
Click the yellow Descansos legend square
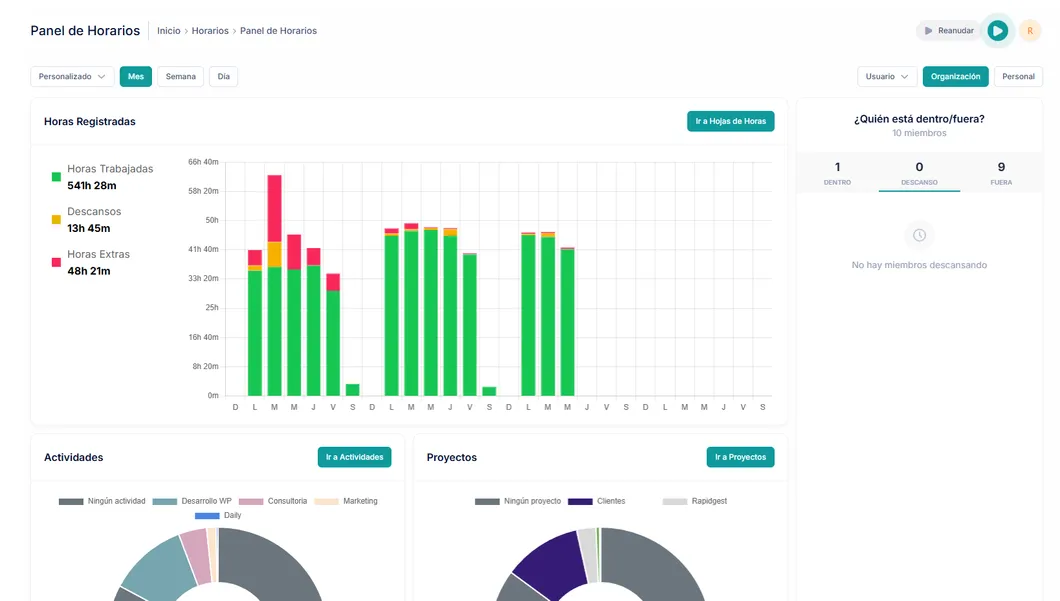[x=56, y=220]
